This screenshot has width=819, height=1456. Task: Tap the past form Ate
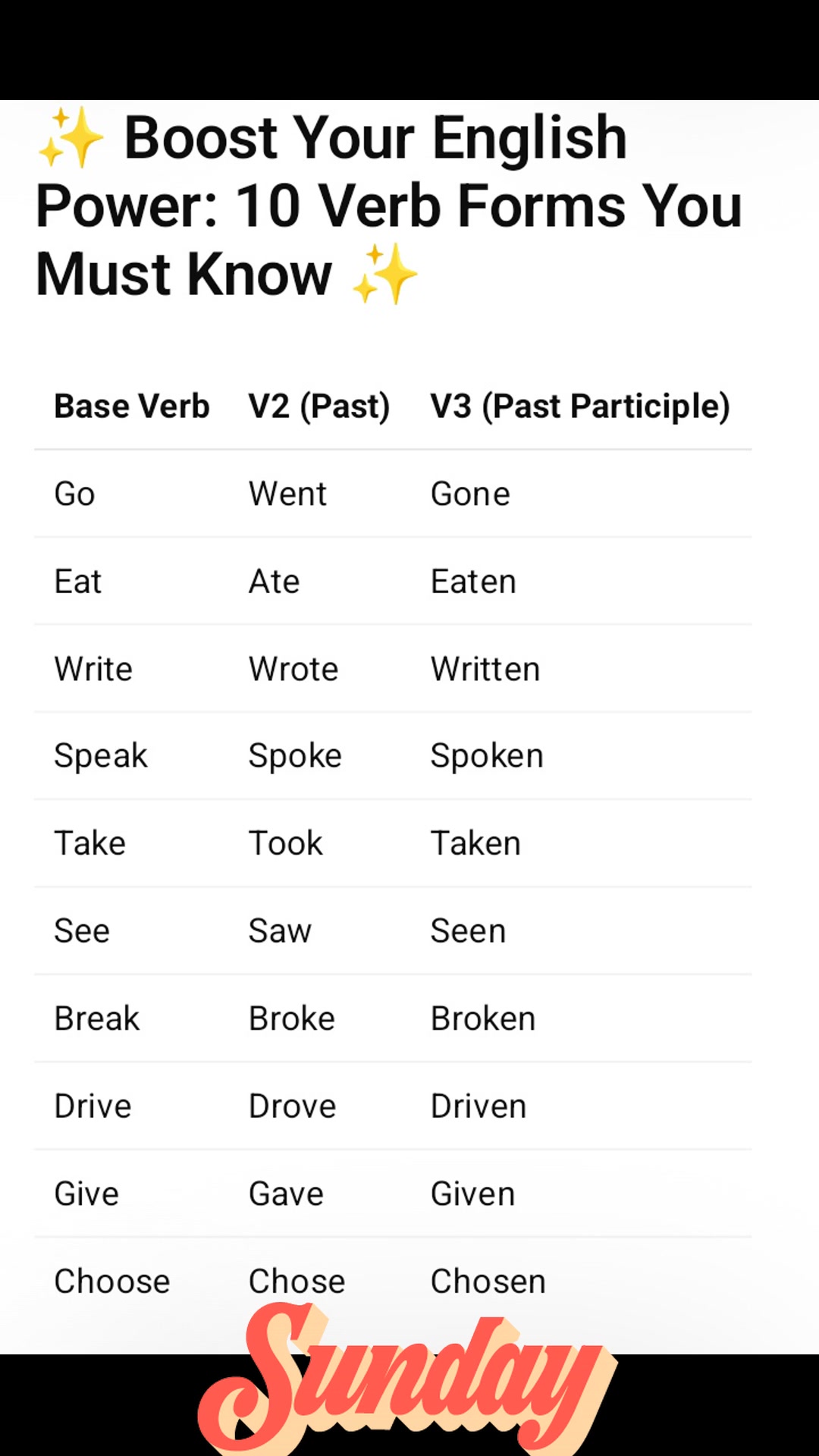pos(275,582)
